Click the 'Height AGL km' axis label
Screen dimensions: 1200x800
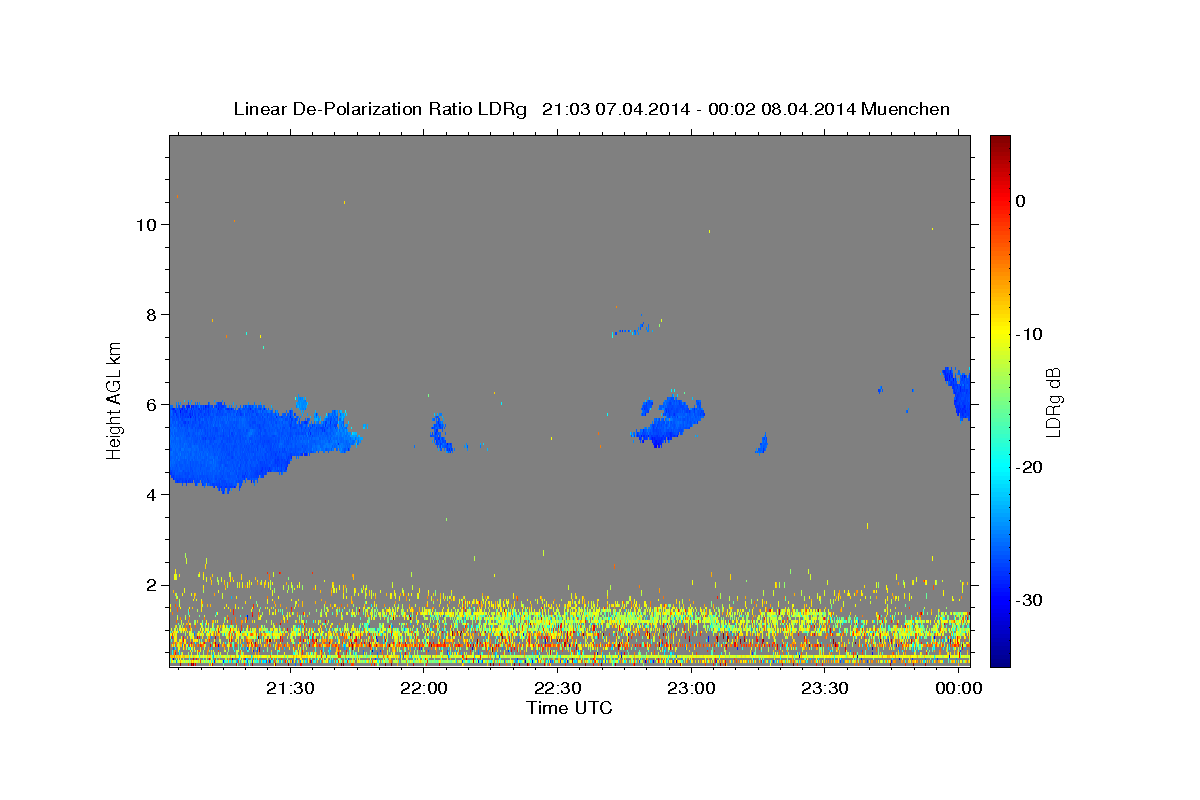point(115,400)
